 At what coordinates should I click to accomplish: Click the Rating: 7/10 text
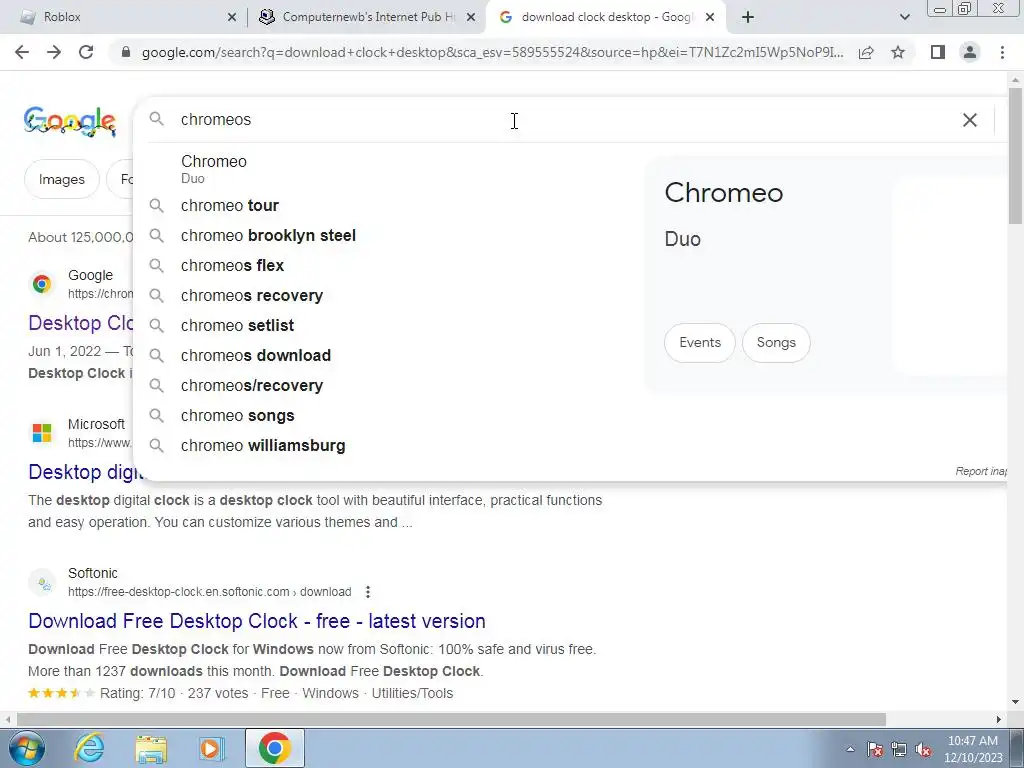137,694
